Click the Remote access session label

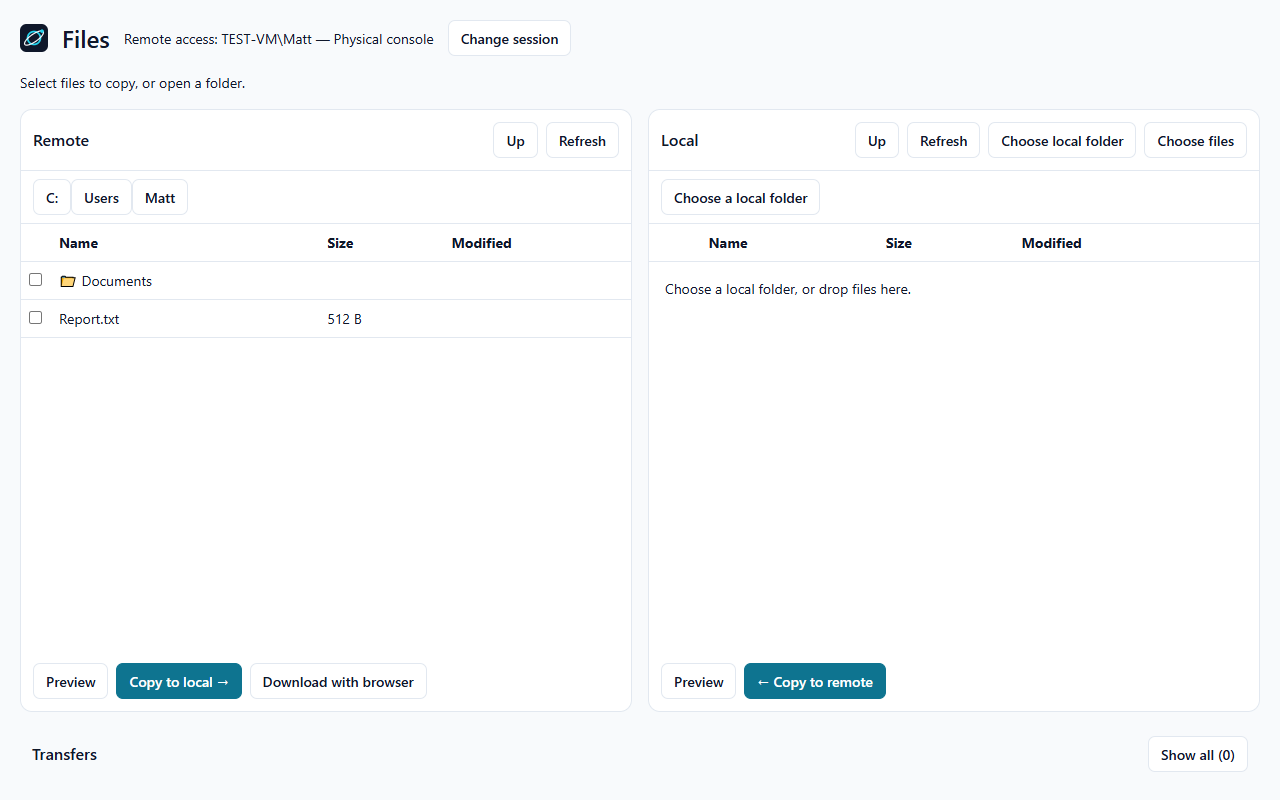pyautogui.click(x=279, y=40)
